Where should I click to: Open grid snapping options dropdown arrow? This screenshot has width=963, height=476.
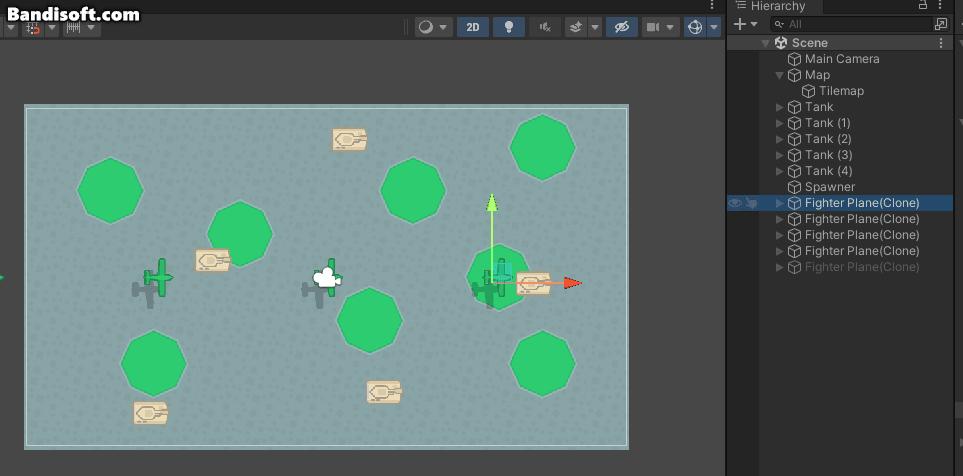[52, 28]
